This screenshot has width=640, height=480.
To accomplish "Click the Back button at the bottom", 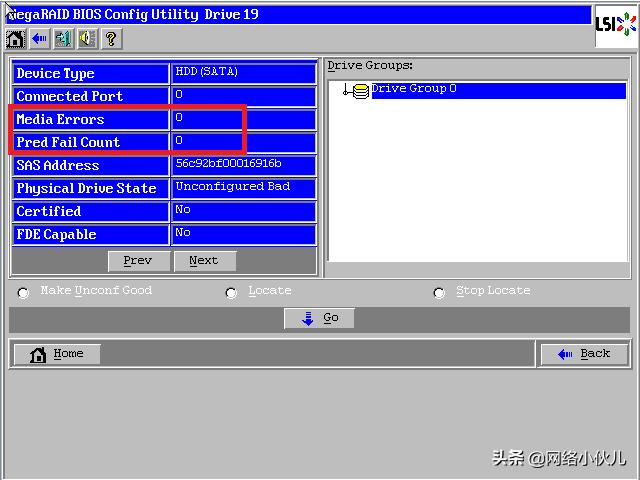I will [x=584, y=354].
